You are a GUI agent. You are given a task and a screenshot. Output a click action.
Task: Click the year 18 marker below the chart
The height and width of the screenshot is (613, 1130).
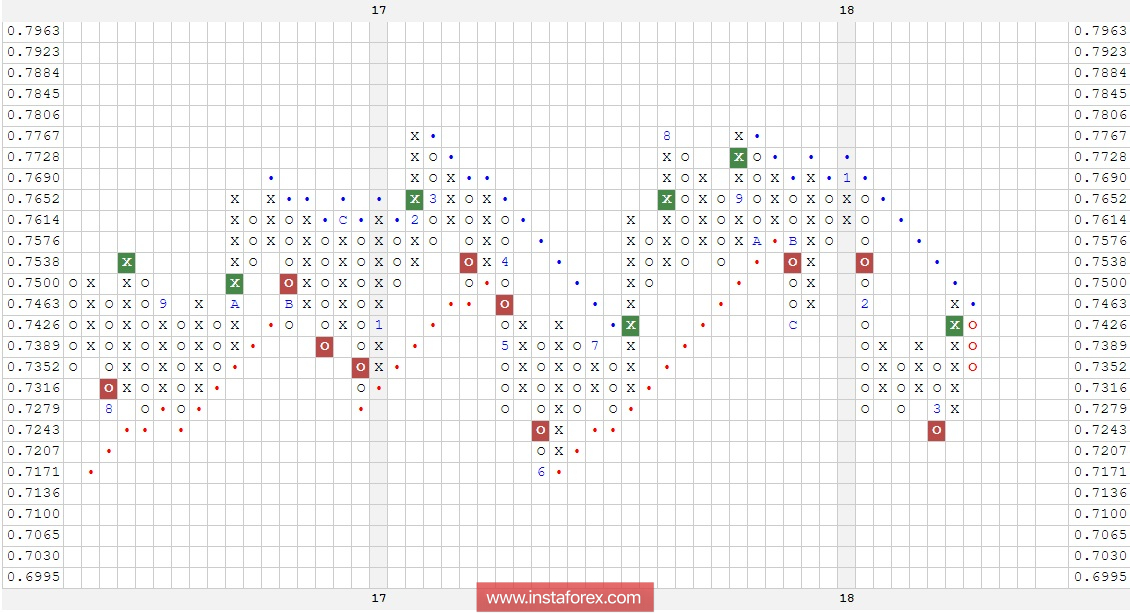[847, 598]
